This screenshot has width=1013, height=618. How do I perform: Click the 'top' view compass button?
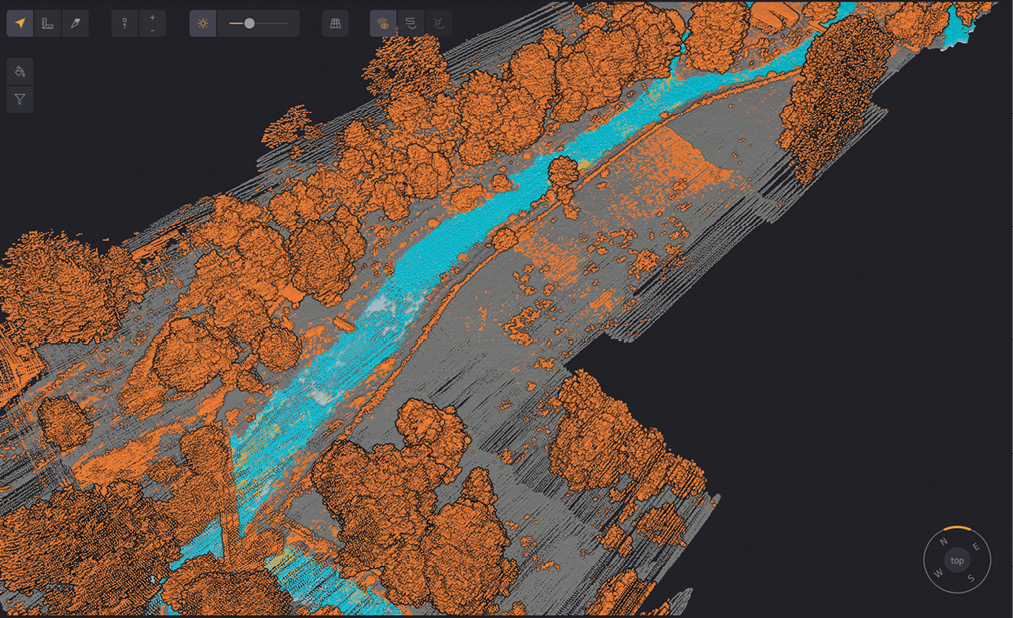point(957,561)
